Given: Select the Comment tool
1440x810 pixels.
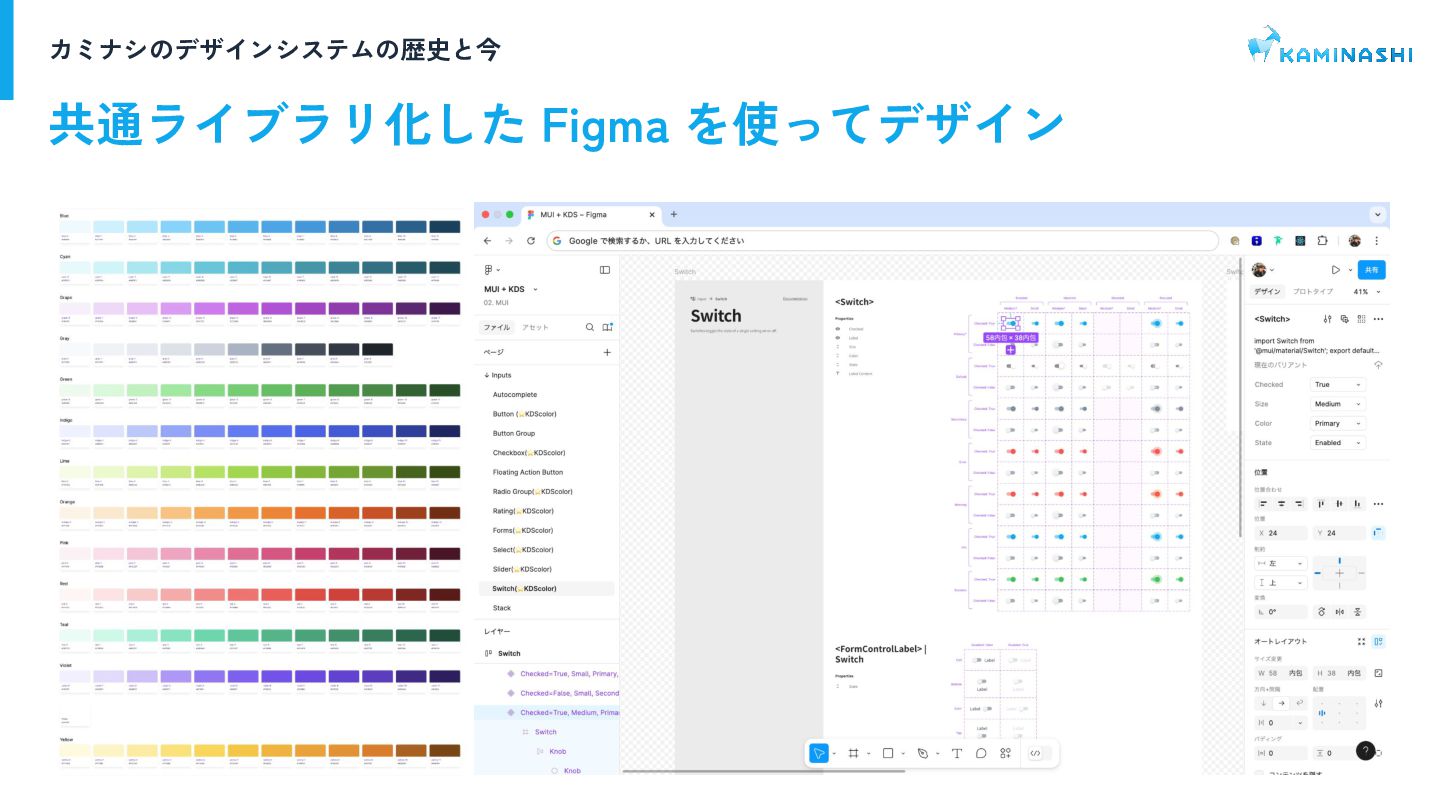Looking at the screenshot, I should pos(981,753).
